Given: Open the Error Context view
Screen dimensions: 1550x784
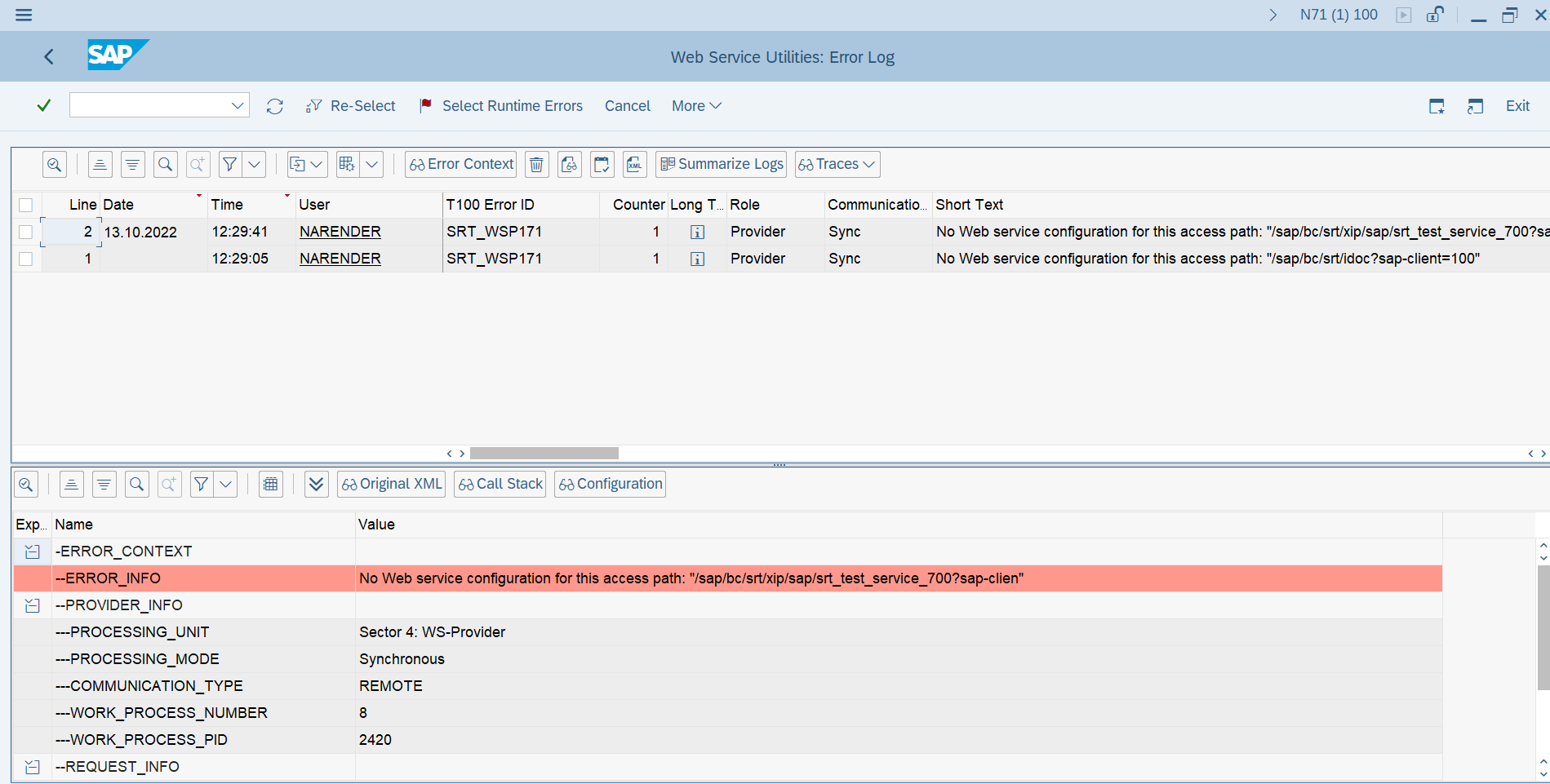Looking at the screenshot, I should pyautogui.click(x=460, y=164).
